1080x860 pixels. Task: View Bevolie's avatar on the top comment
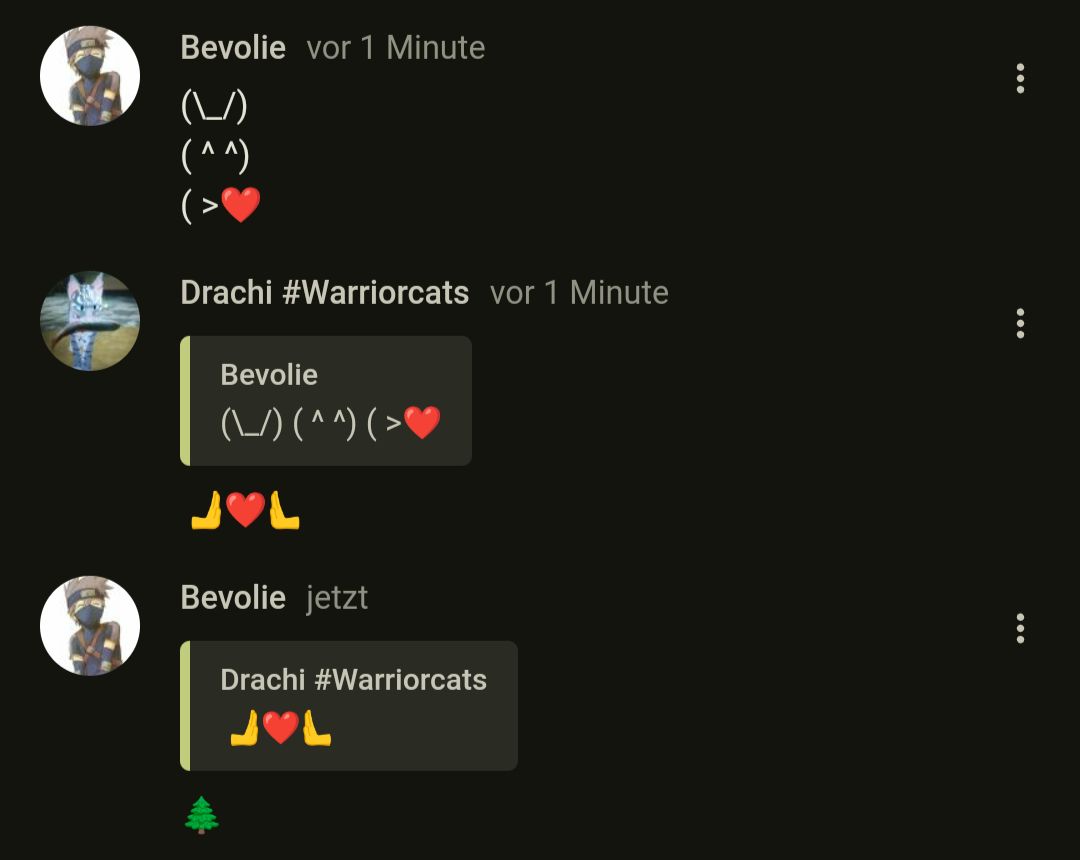click(90, 76)
